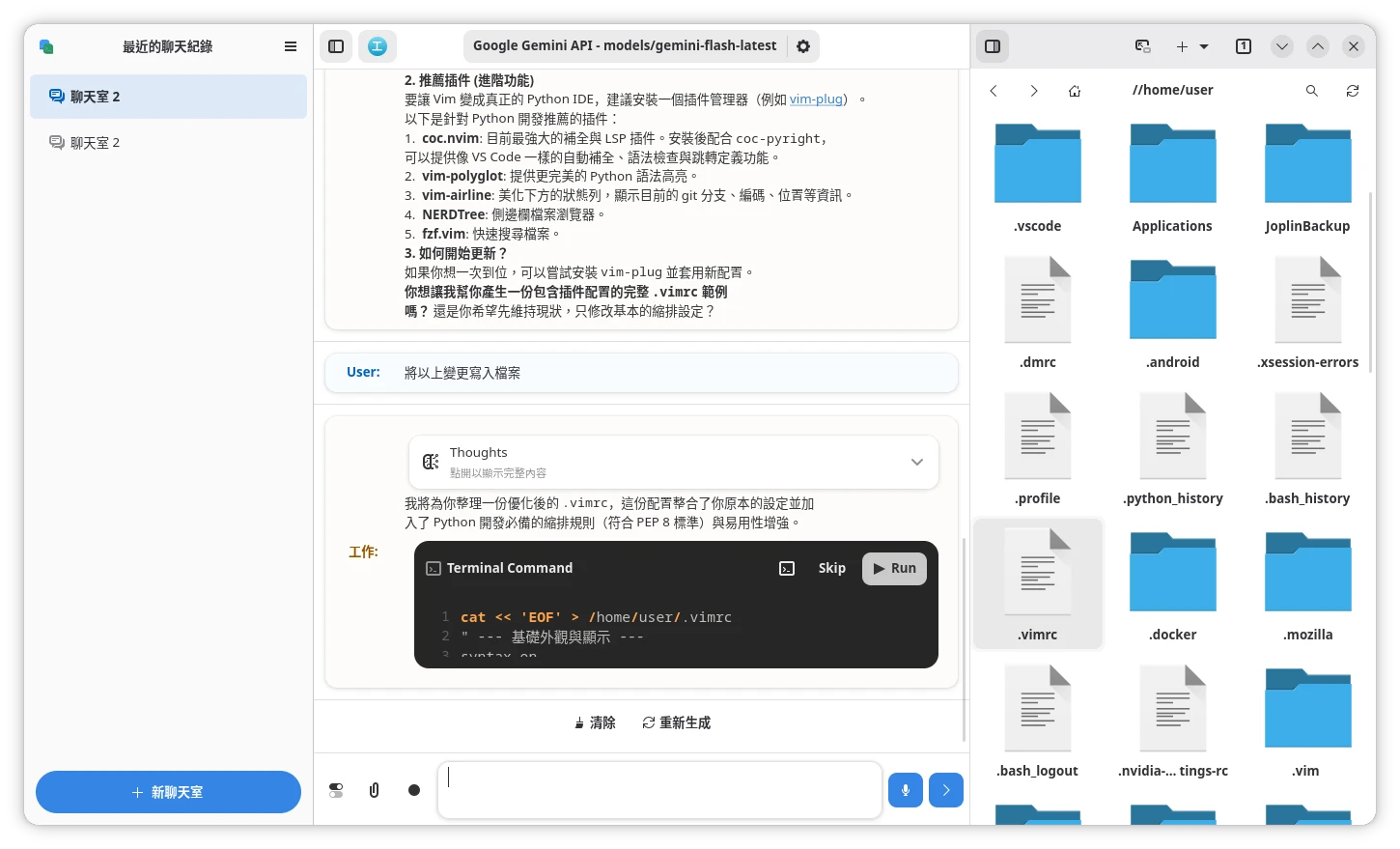Click the attach file paperclip icon

[375, 790]
